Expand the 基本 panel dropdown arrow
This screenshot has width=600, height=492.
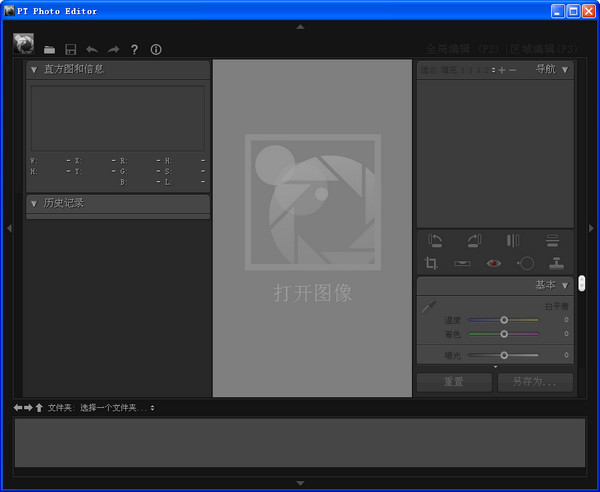point(564,285)
